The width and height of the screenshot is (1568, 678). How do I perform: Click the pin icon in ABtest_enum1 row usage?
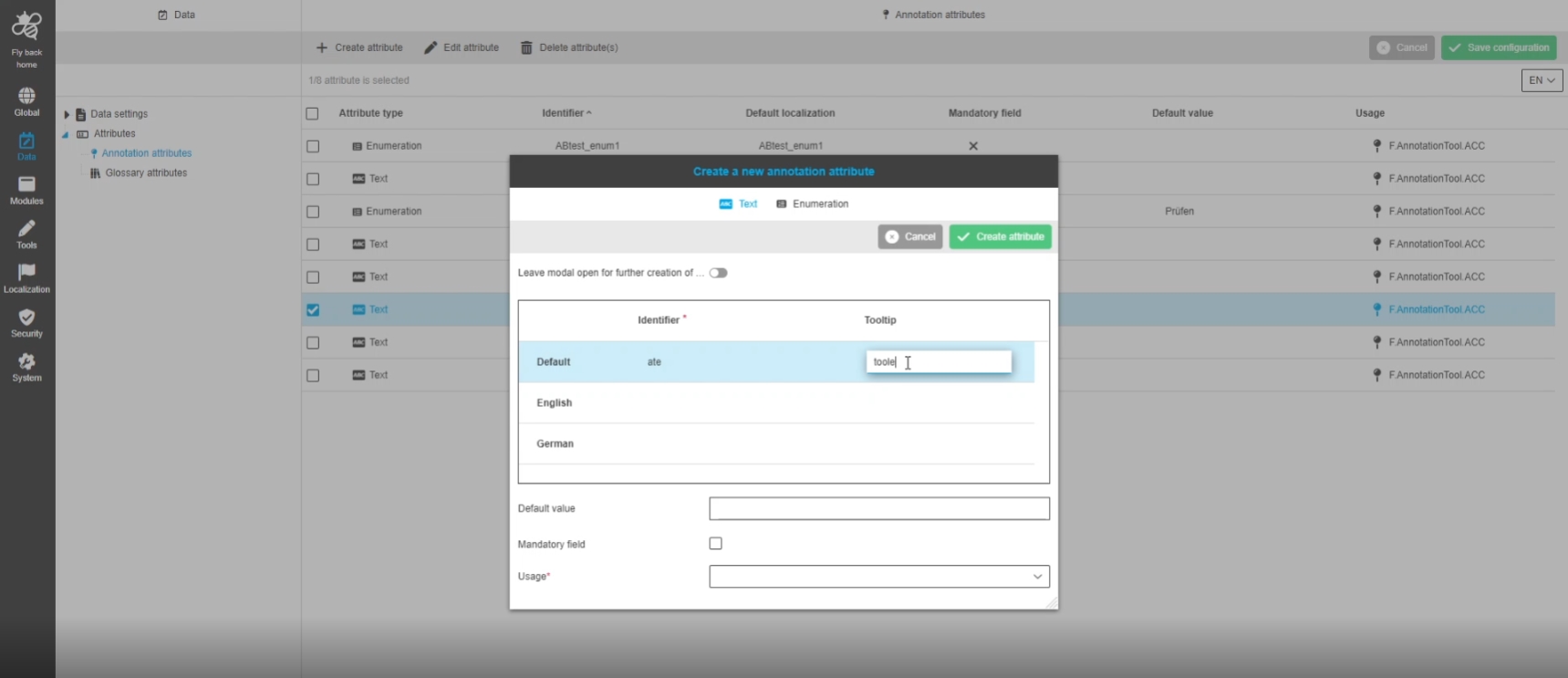pos(1376,146)
